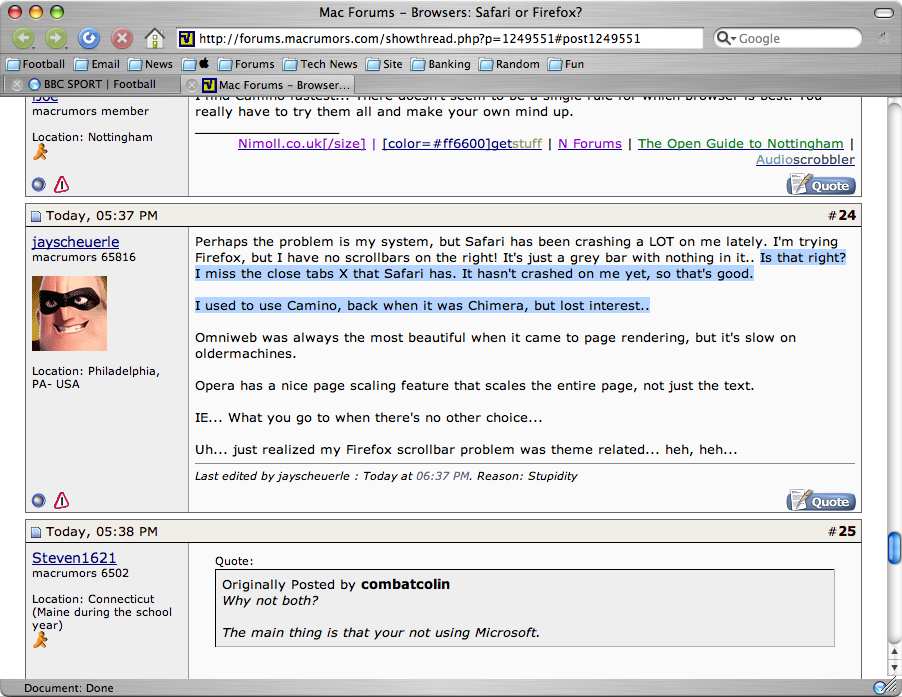This screenshot has height=697, width=902.
Task: Close the BBC SPORT tab
Action: coord(17,85)
